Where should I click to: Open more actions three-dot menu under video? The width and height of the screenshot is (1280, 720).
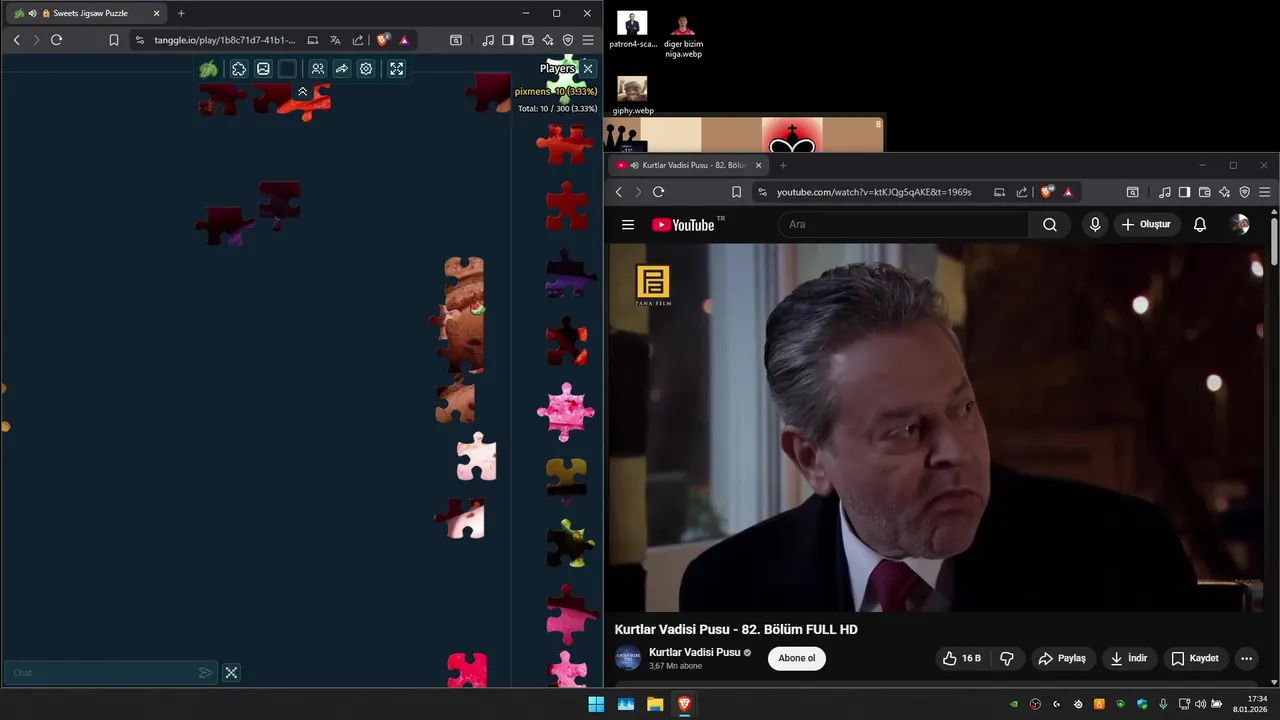(x=1246, y=658)
